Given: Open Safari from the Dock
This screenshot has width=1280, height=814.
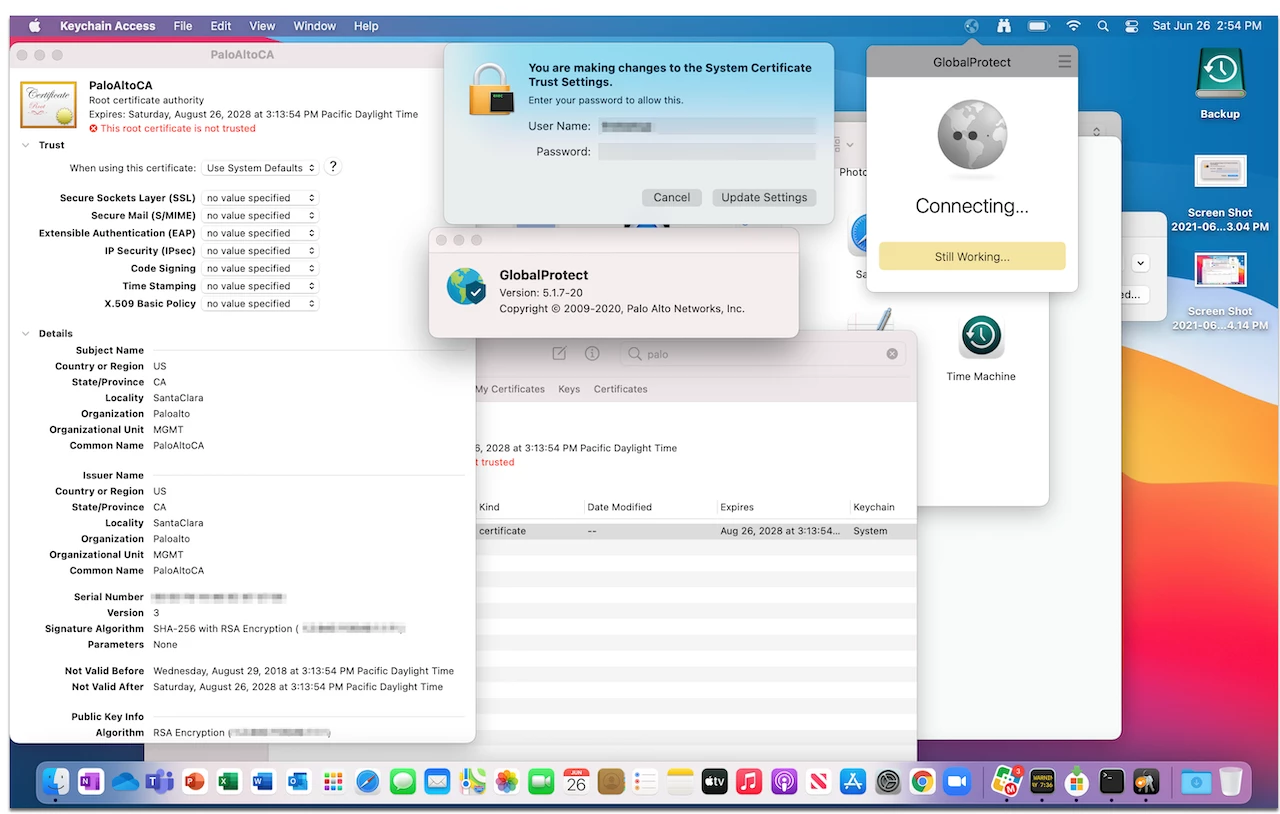Looking at the screenshot, I should [367, 781].
